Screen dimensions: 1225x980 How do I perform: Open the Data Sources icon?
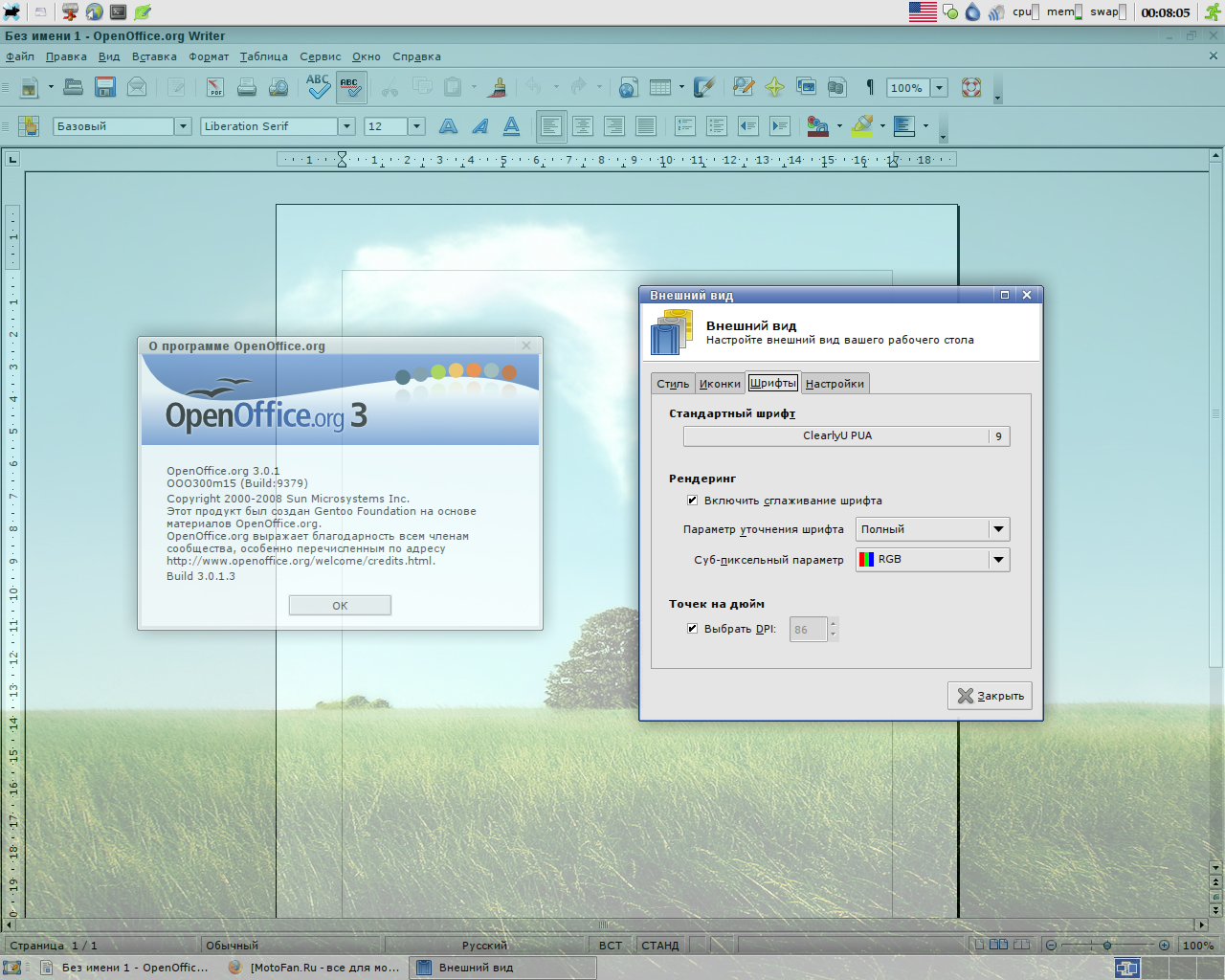click(x=837, y=88)
